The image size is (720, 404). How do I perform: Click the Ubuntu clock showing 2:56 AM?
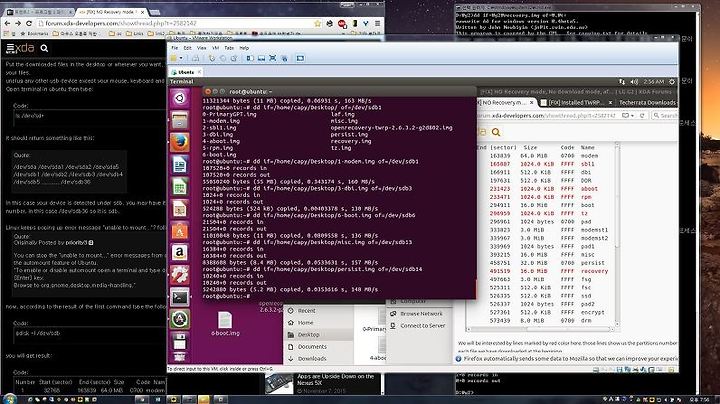(653, 81)
